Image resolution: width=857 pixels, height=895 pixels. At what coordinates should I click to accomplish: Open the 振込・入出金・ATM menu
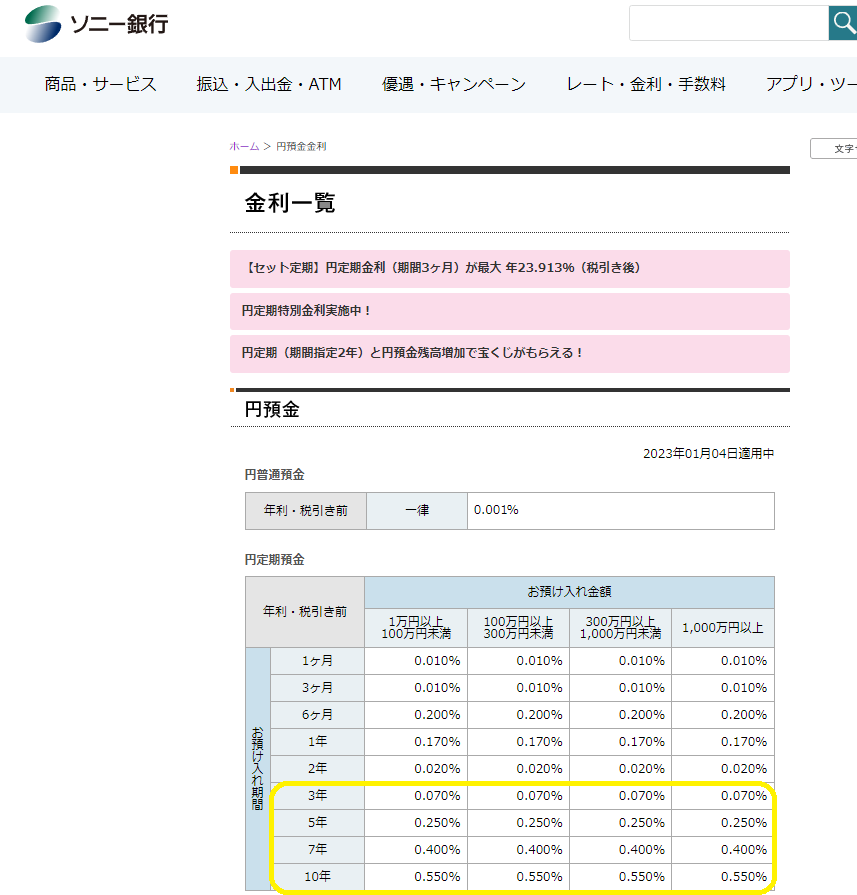pyautogui.click(x=269, y=84)
